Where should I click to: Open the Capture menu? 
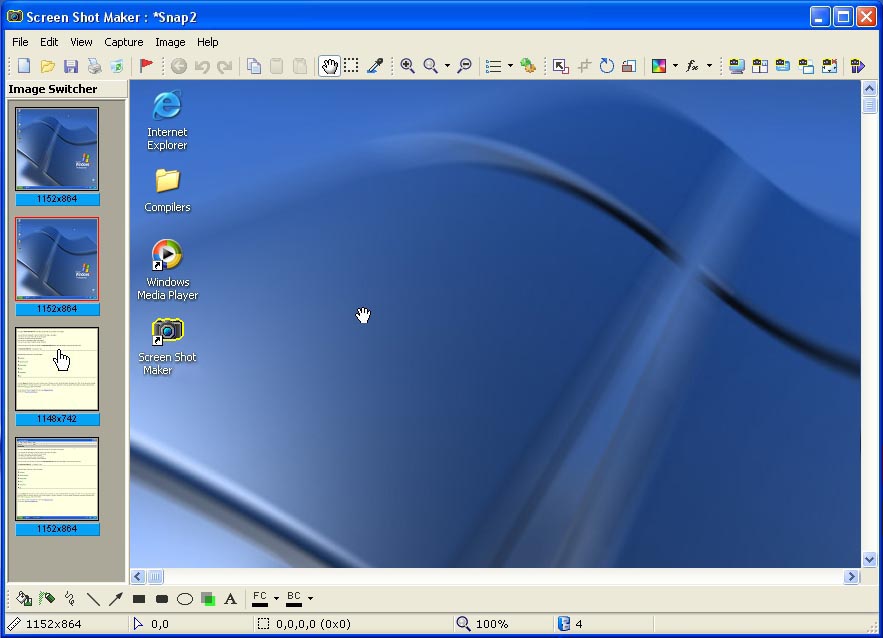coord(123,42)
